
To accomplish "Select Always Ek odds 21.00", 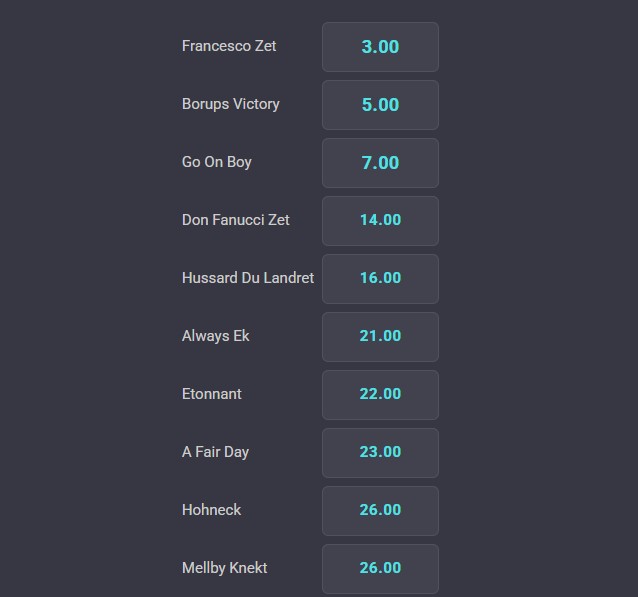I will (380, 337).
